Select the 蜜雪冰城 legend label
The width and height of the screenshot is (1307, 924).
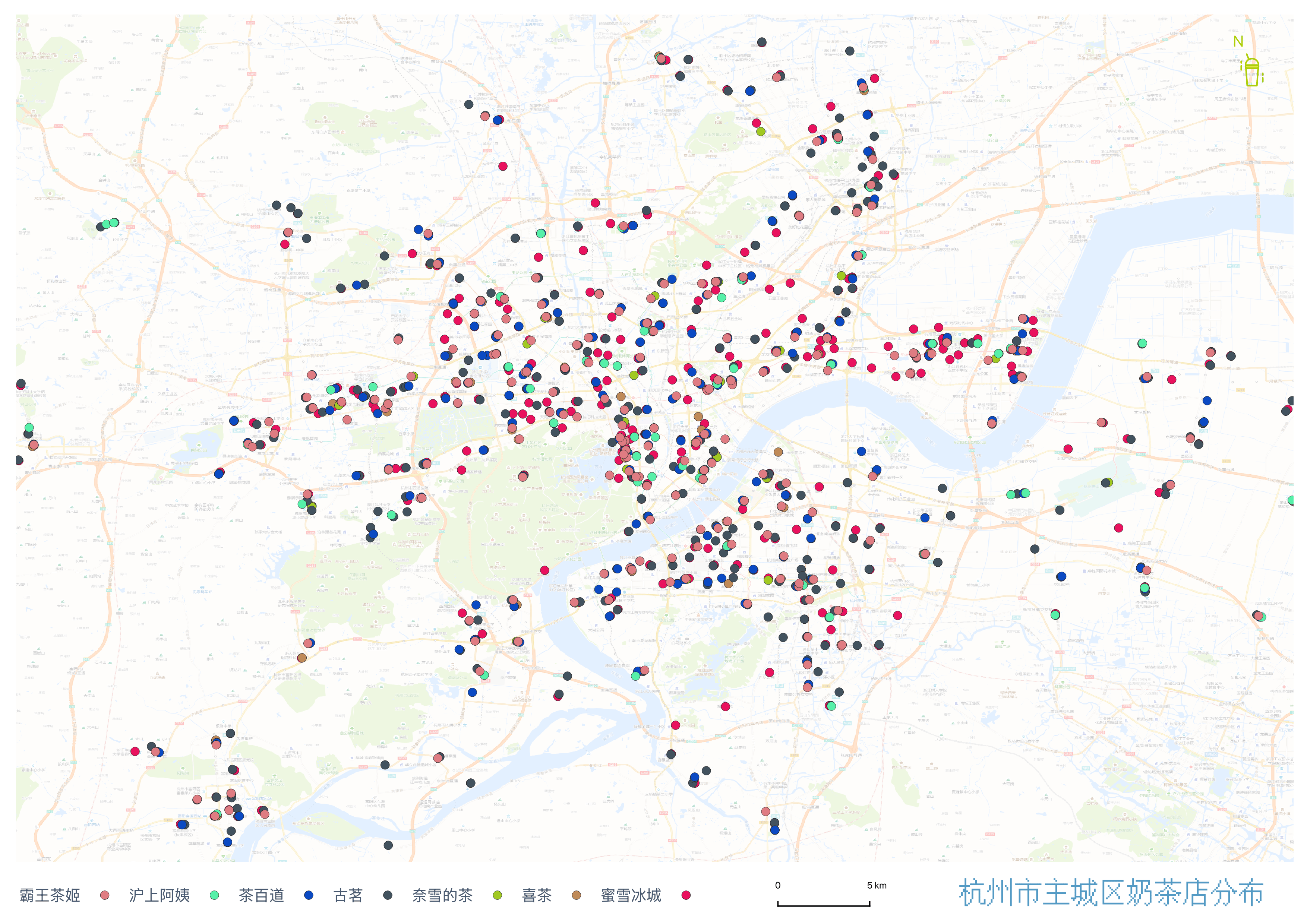631,895
